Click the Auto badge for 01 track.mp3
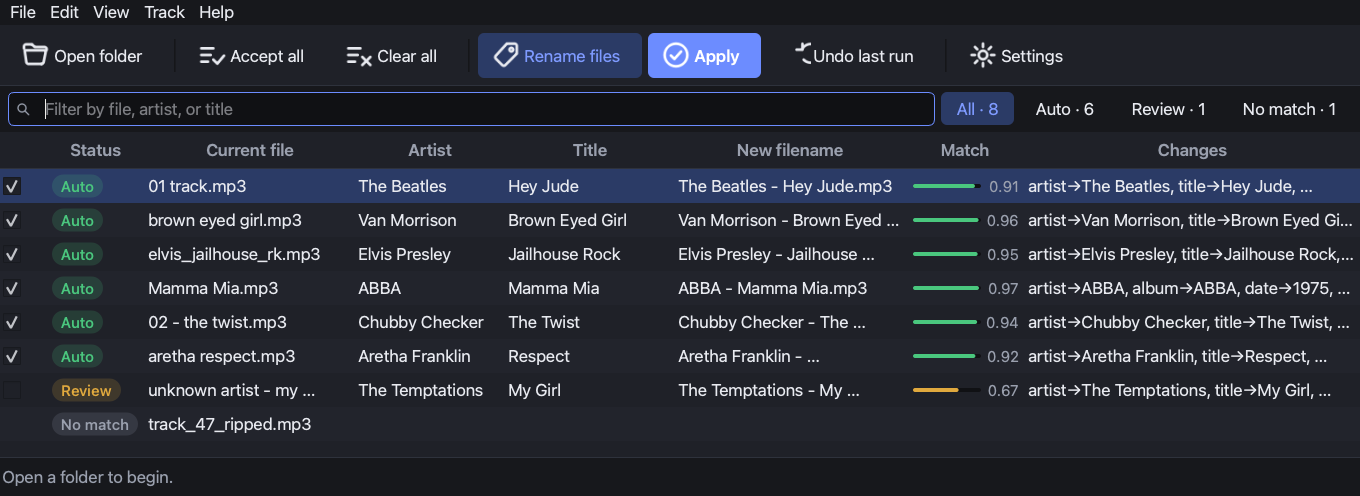The image size is (1360, 496). [77, 186]
